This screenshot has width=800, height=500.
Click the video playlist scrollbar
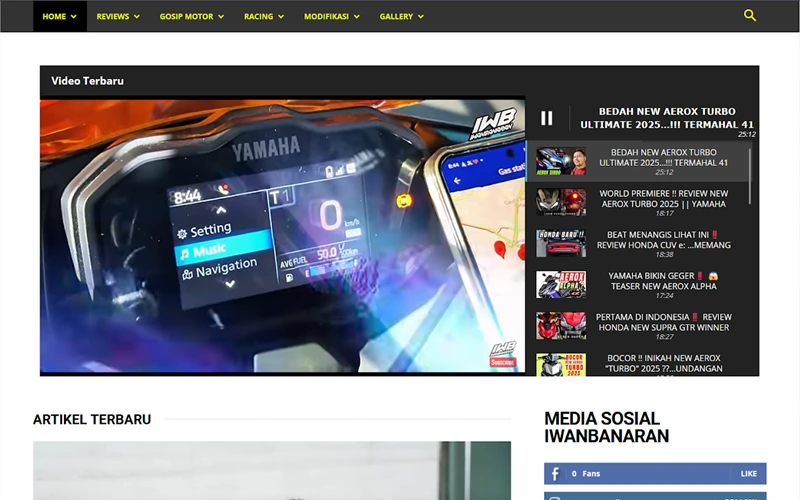pos(750,176)
